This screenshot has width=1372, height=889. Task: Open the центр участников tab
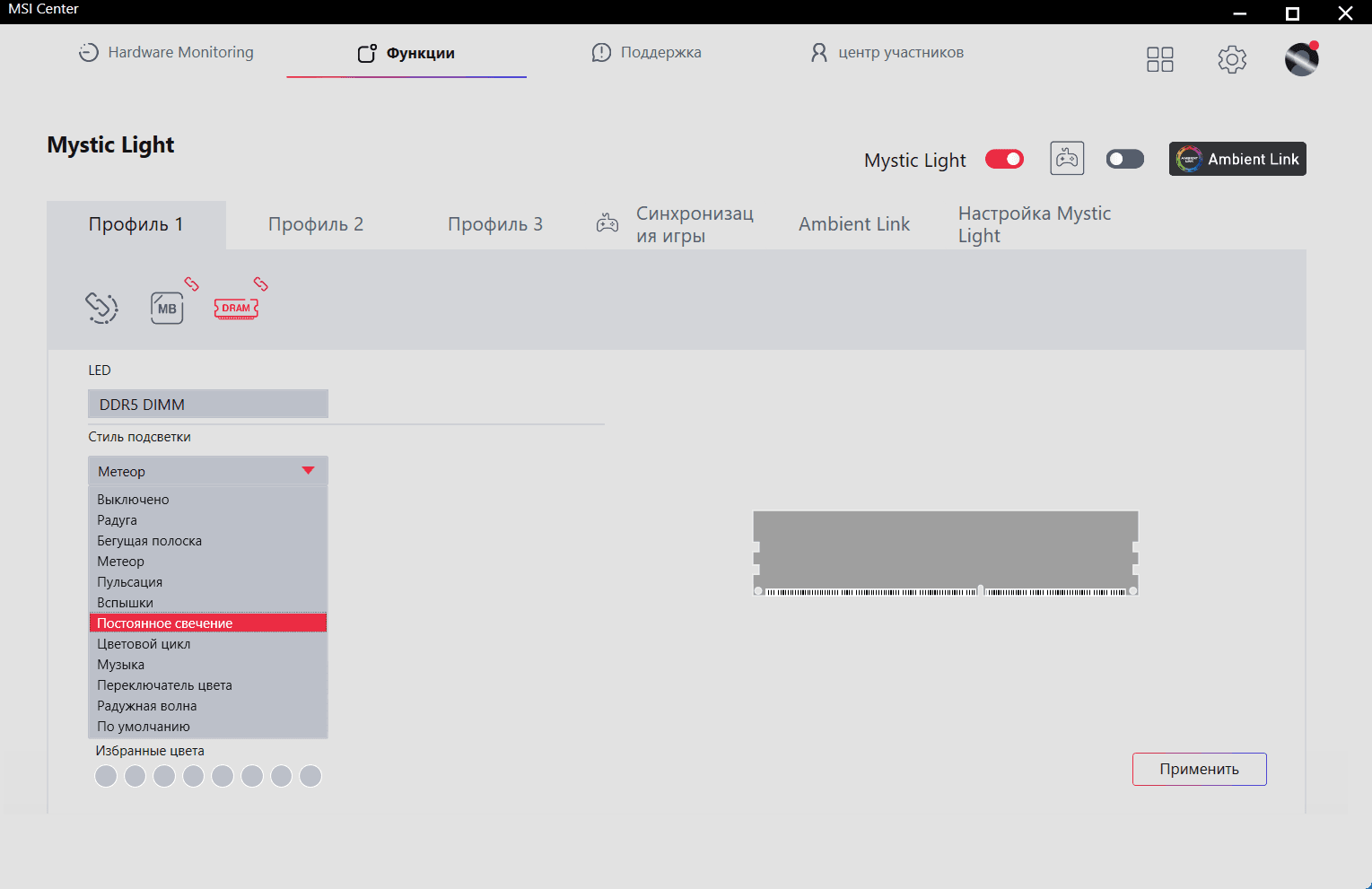[x=887, y=52]
